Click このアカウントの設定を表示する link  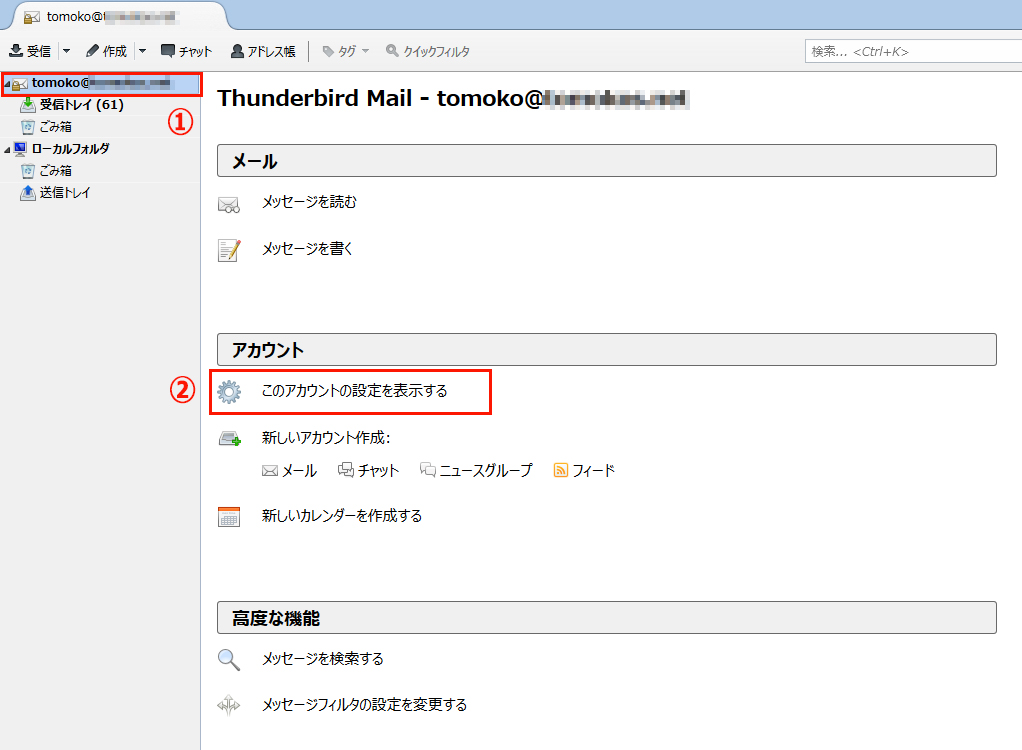355,390
